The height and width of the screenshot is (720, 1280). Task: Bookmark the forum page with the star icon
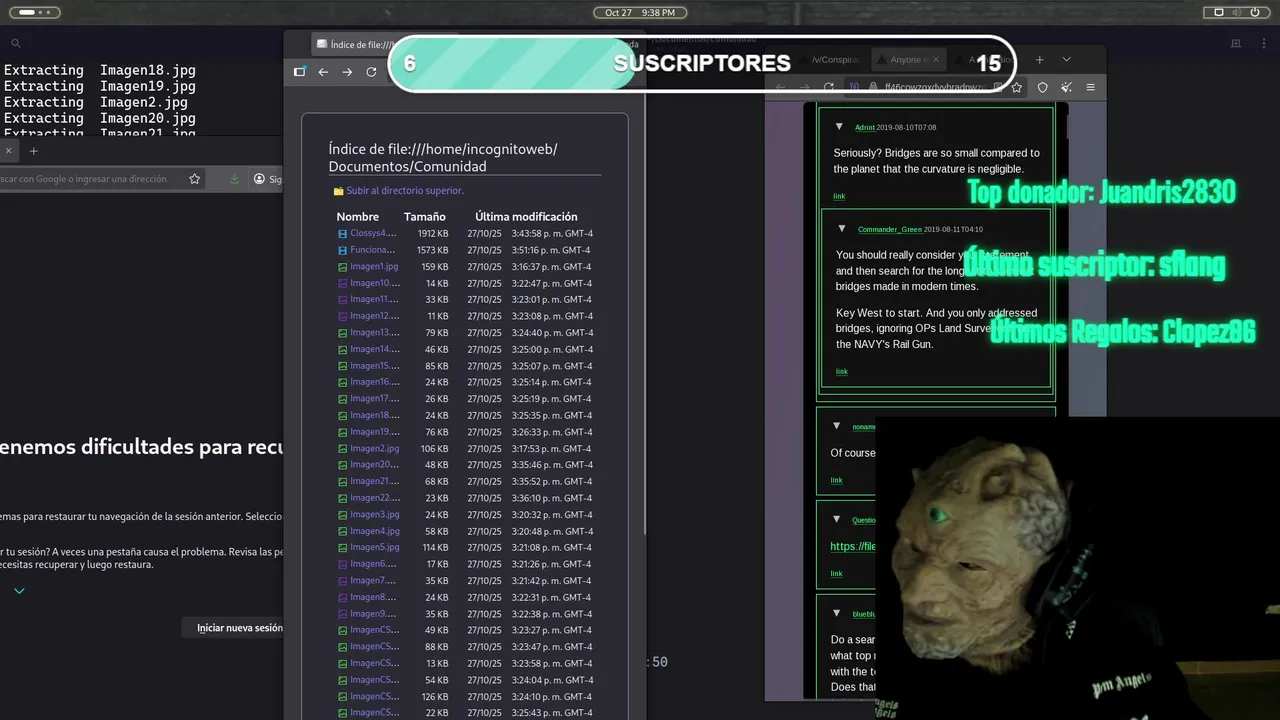(1017, 87)
